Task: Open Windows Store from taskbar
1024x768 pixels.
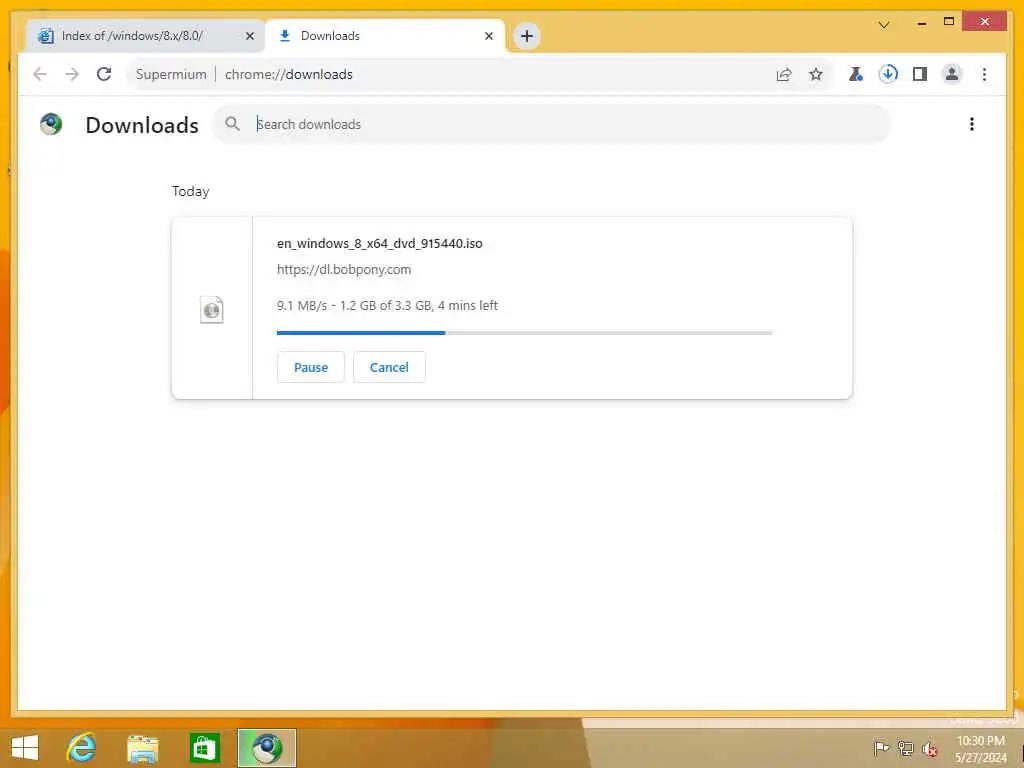Action: (x=204, y=748)
